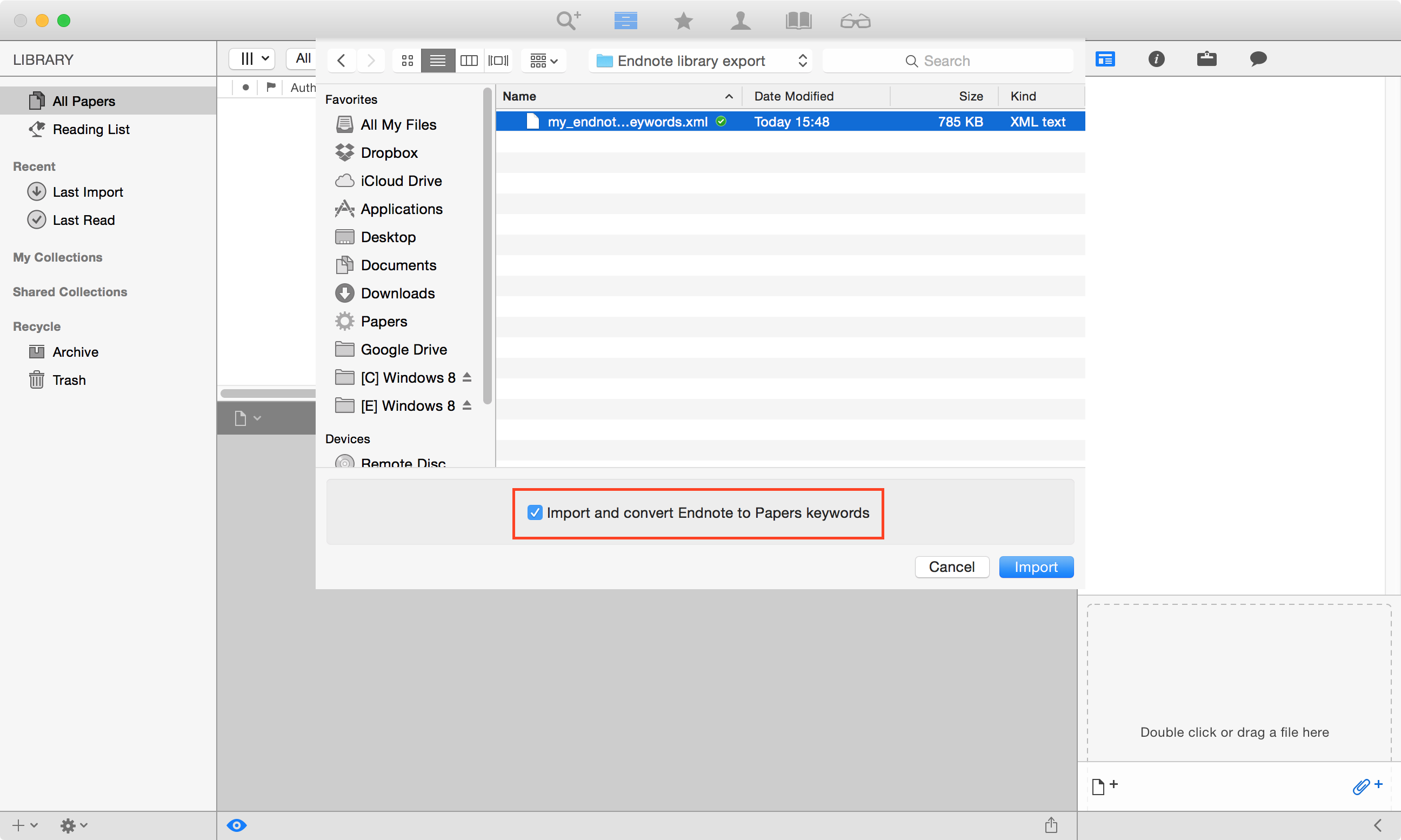Click the share icon in bottom bar

(x=1051, y=825)
